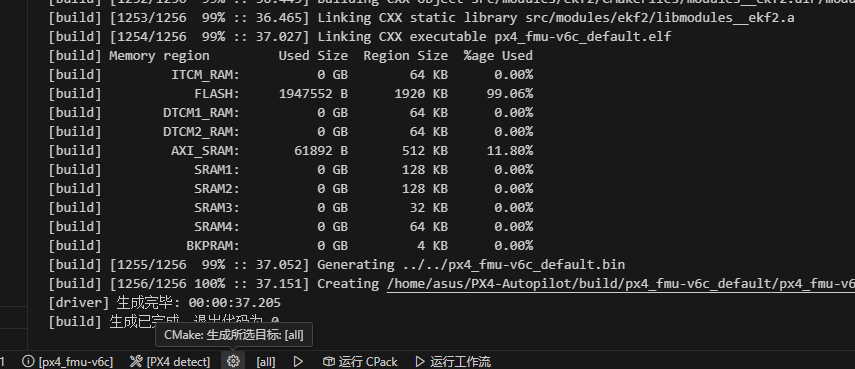Click the SRAM4 memory row

pos(291,226)
